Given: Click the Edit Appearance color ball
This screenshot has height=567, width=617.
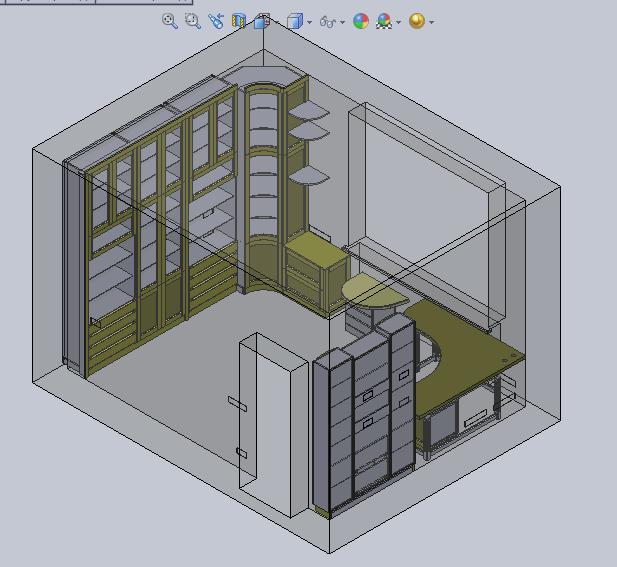Looking at the screenshot, I should 361,21.
